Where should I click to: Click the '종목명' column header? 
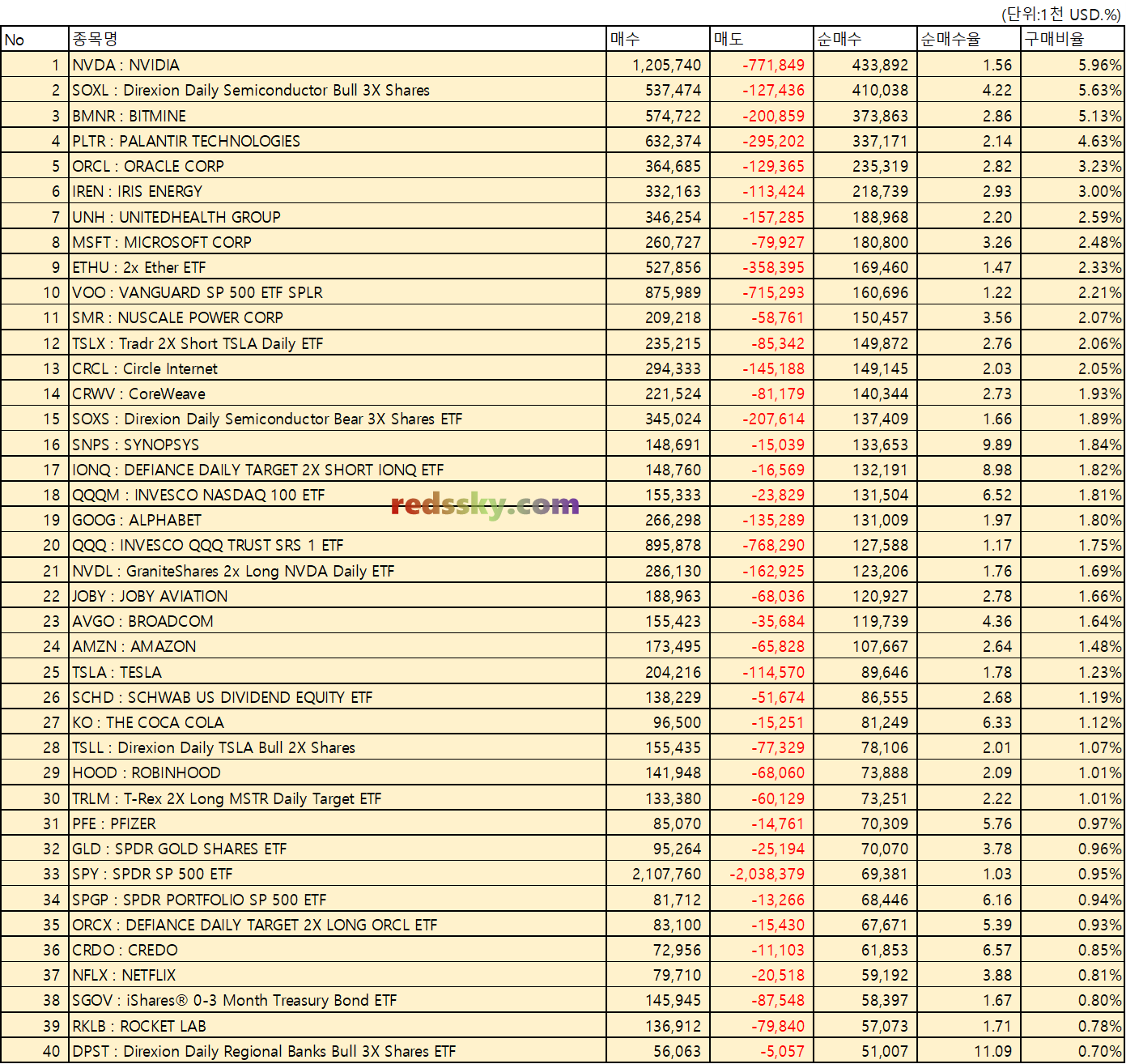338,39
